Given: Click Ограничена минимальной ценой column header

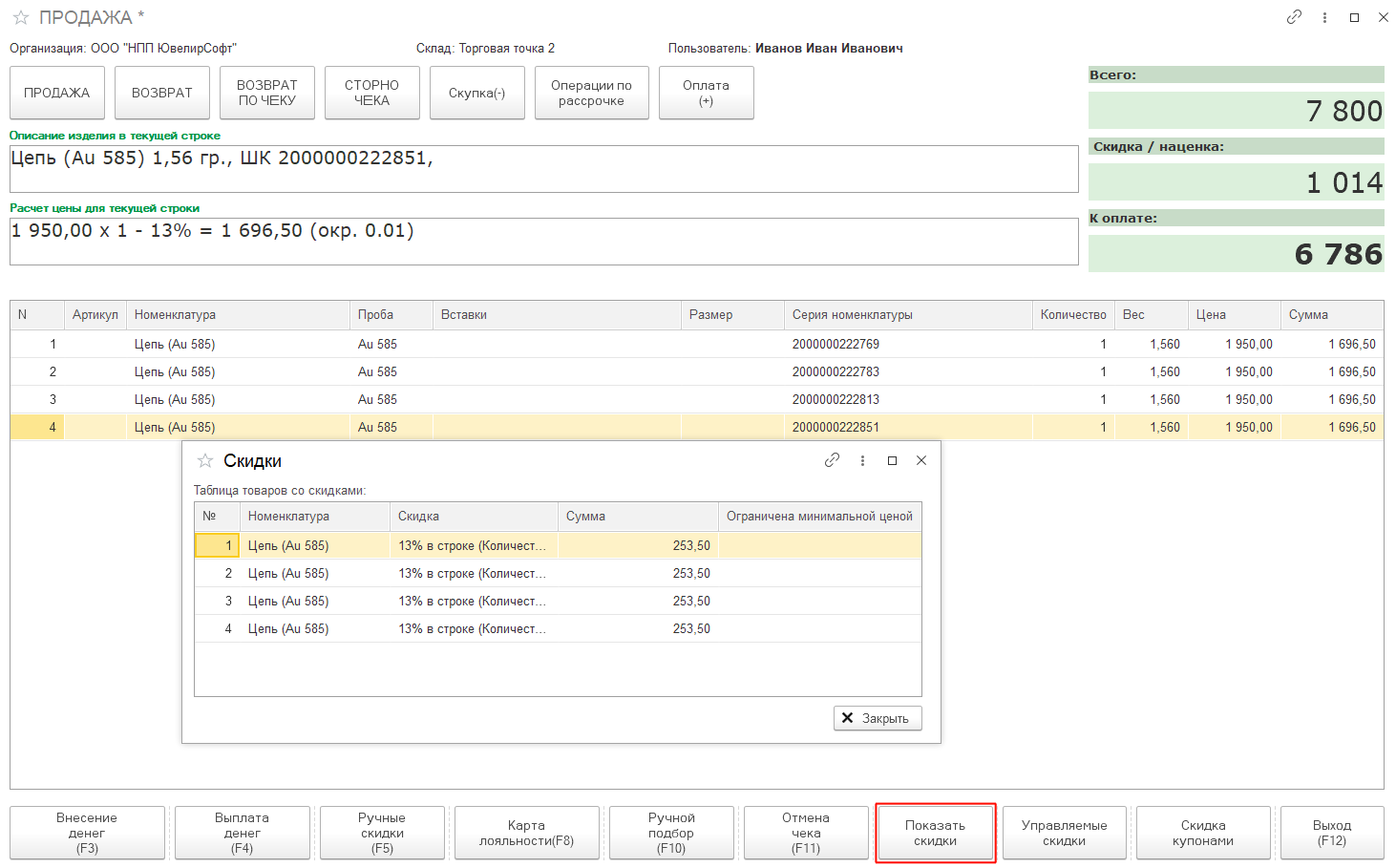Looking at the screenshot, I should (x=819, y=517).
